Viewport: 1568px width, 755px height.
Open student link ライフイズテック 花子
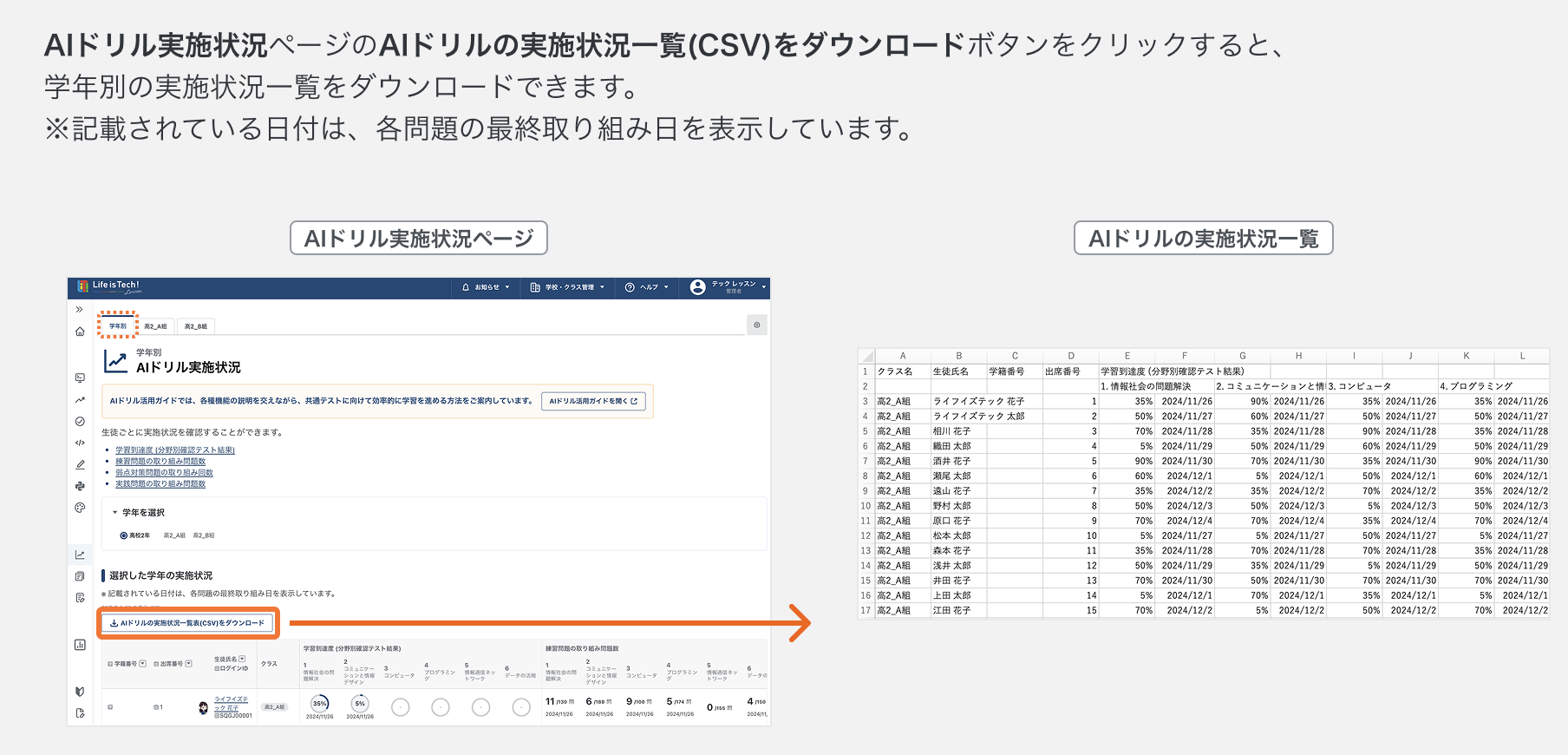coord(231,703)
